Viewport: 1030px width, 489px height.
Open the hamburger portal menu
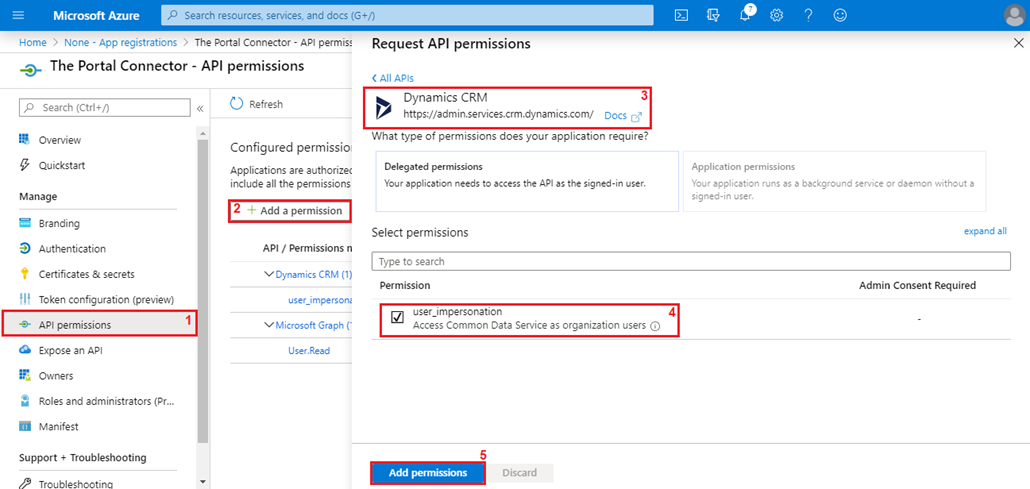point(18,15)
